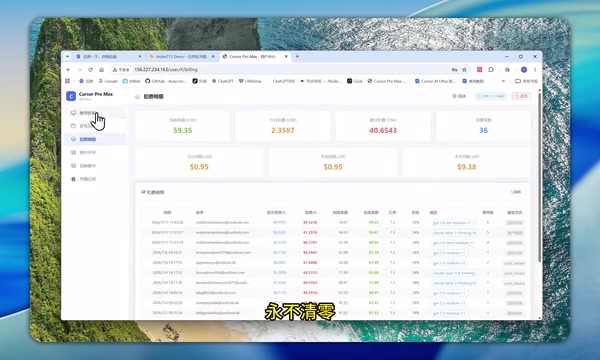Open the ChatGPT bookmark
Screen dimensions: 600x360
223,81
